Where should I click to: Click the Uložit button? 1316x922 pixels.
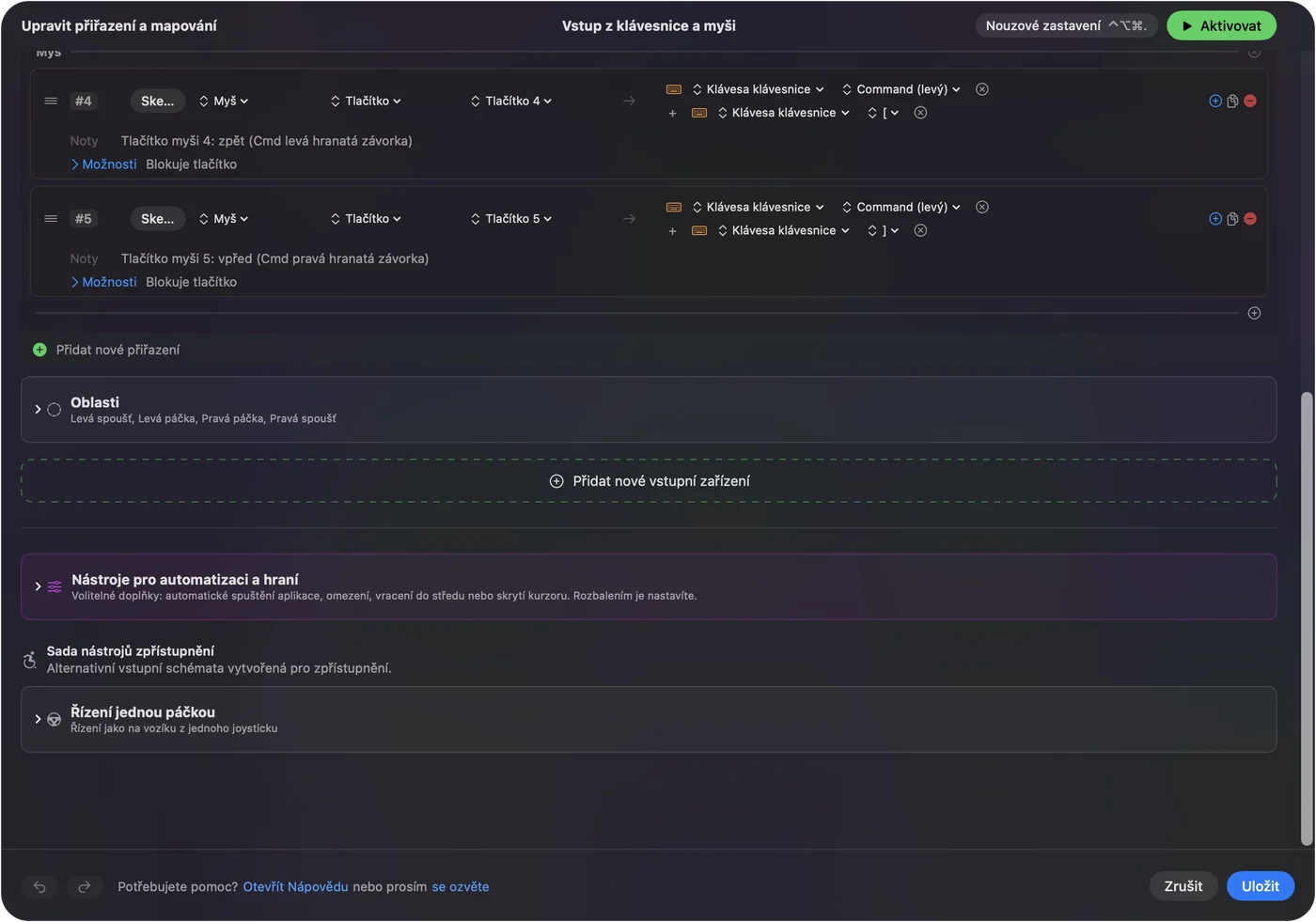(x=1261, y=886)
